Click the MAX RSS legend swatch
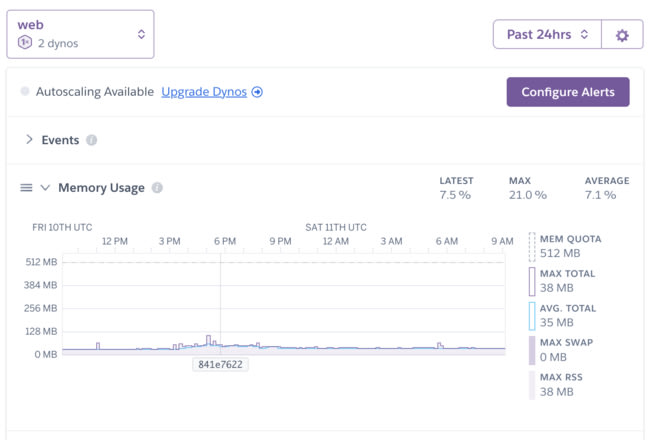The image size is (650, 440). (532, 384)
